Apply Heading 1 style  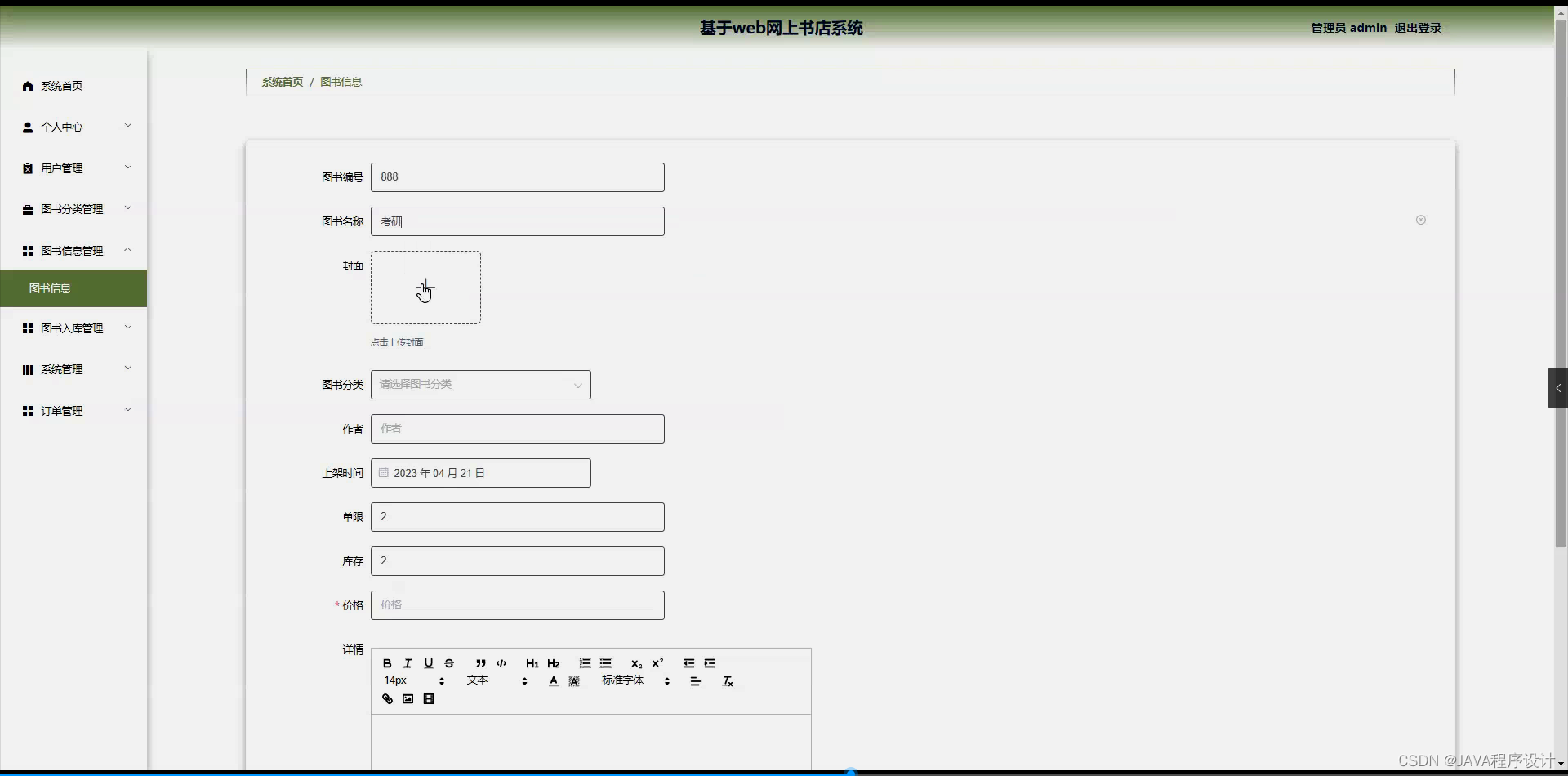(x=532, y=663)
